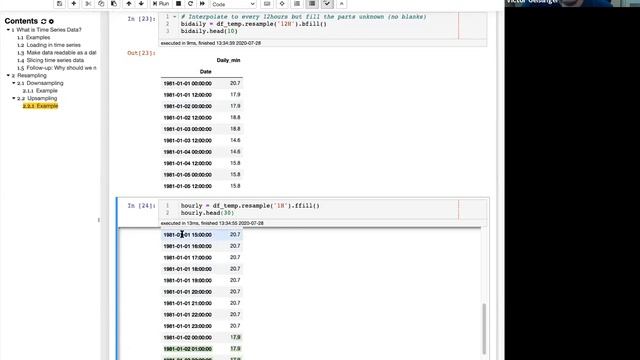Cut the selected cell with scissors icon
640x360 pixels.
88,4
